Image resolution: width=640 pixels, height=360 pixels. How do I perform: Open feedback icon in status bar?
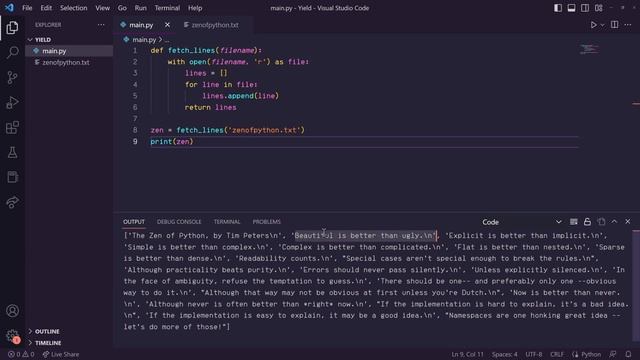613,354
